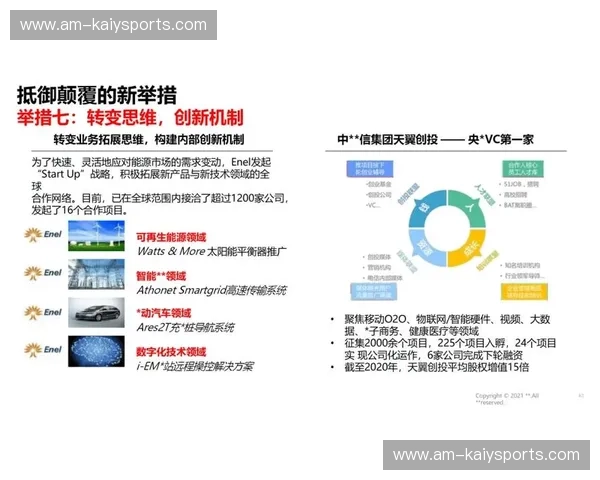This screenshot has height=480, width=600.
Task: Click the red label 可再生能源领域
Action: pos(171,237)
